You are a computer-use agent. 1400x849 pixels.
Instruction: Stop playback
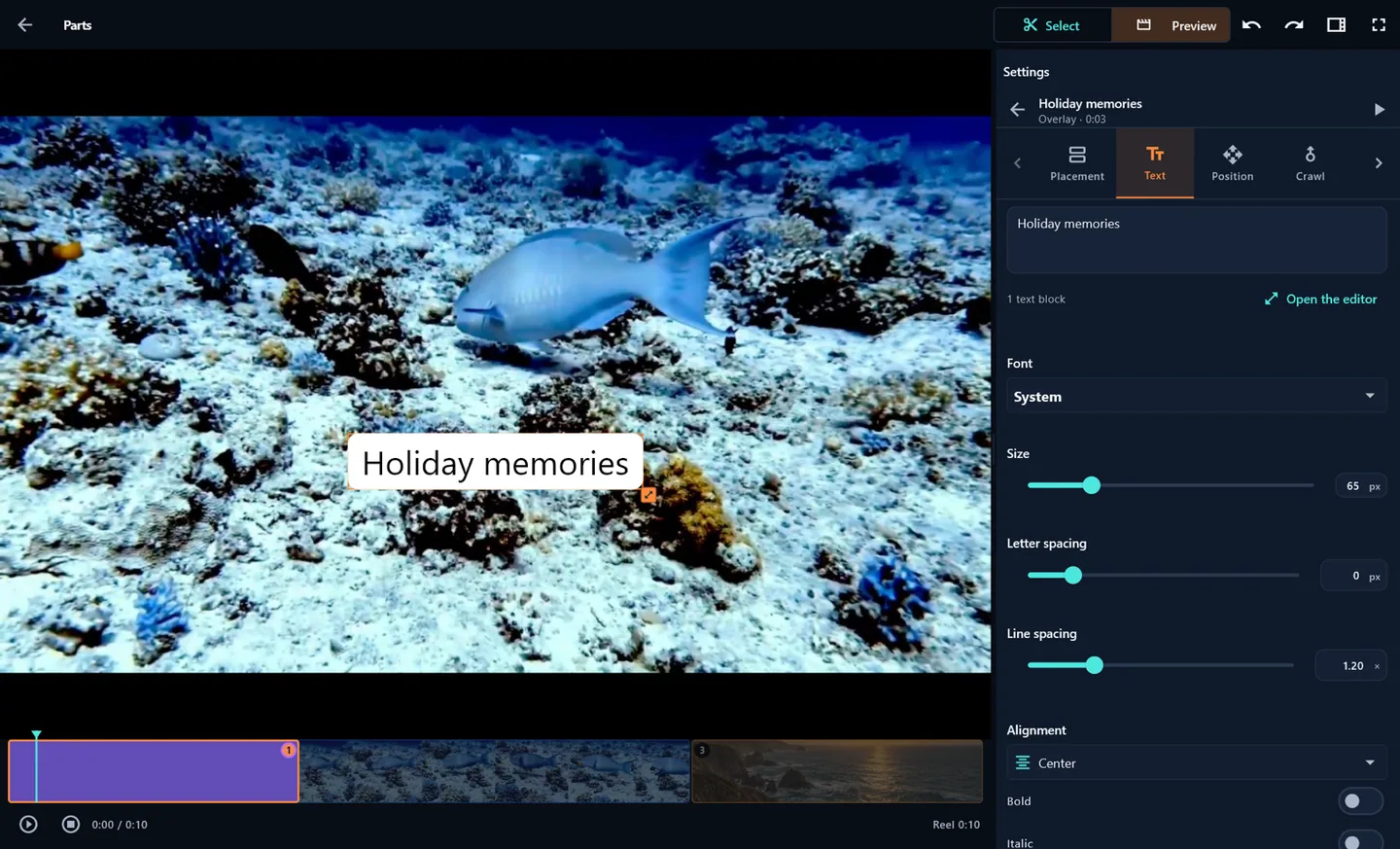point(71,825)
